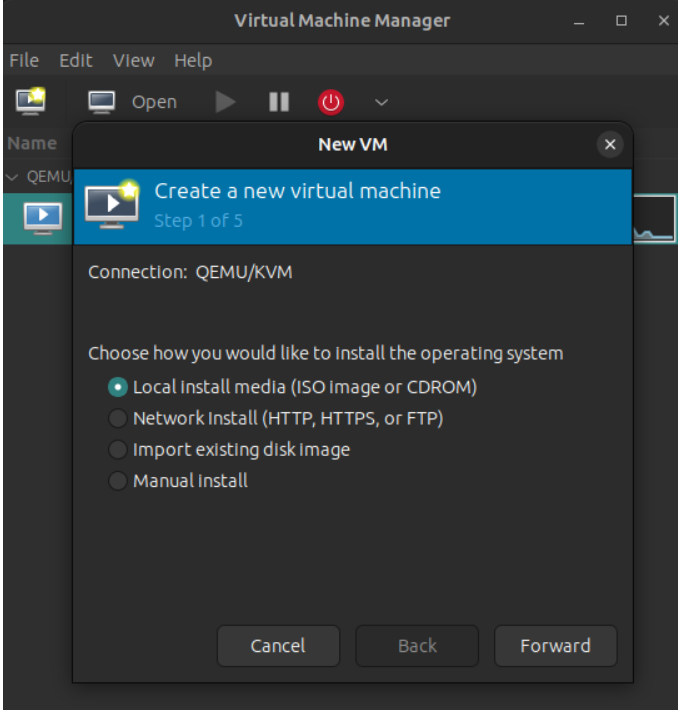Open the View menu

(133, 61)
